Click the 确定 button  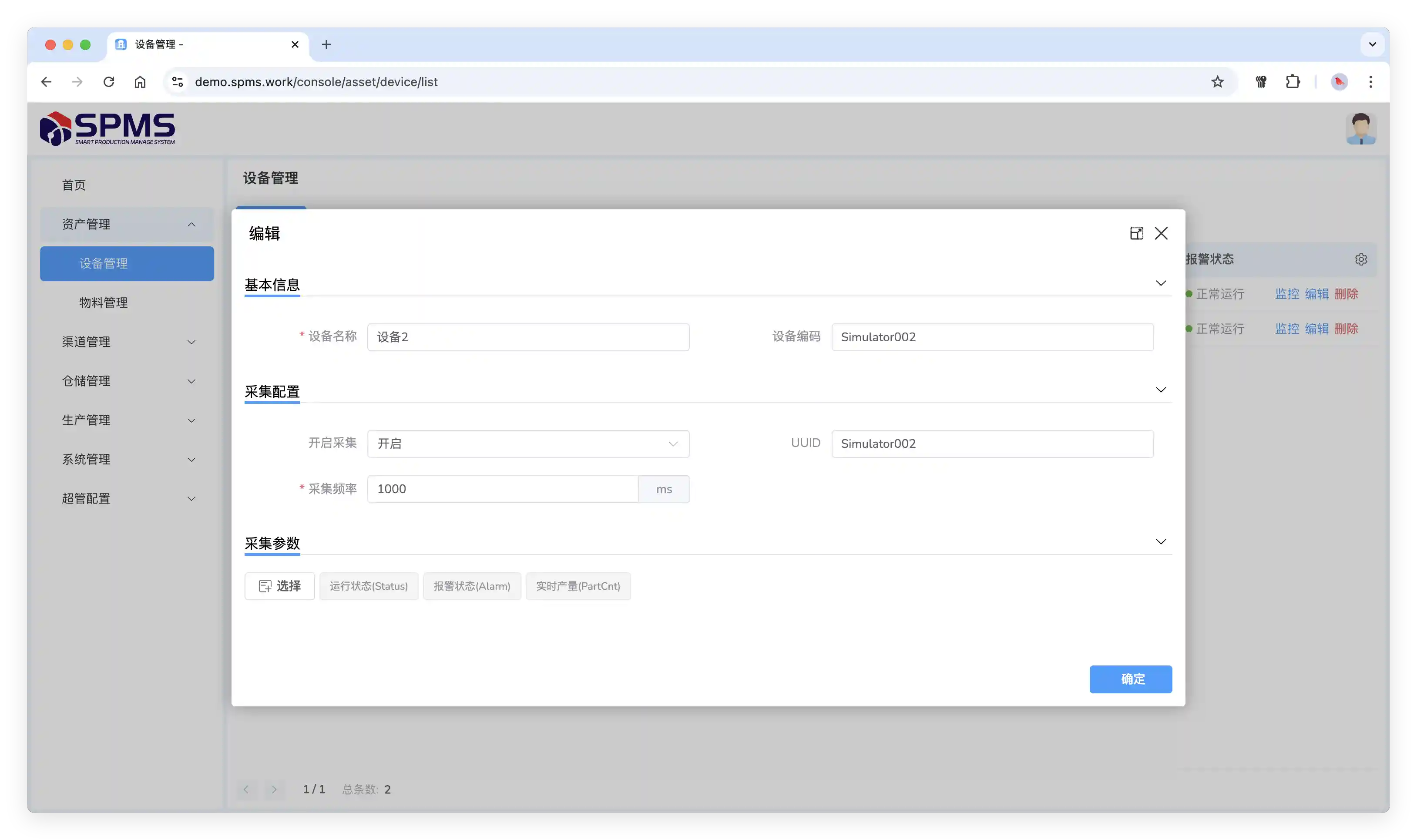1130,679
